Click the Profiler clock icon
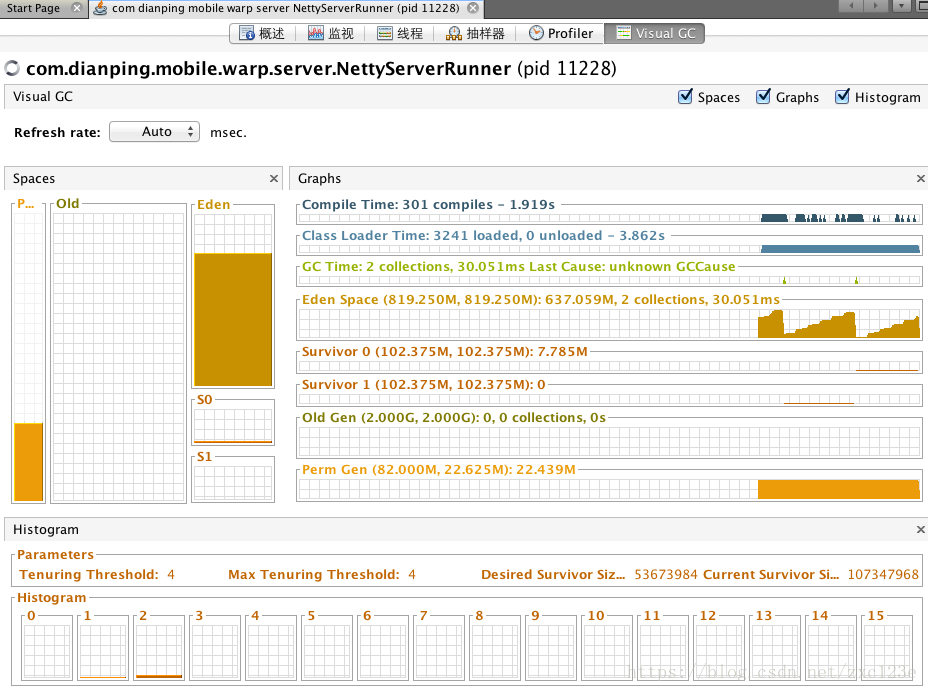928x692 pixels. [x=536, y=33]
